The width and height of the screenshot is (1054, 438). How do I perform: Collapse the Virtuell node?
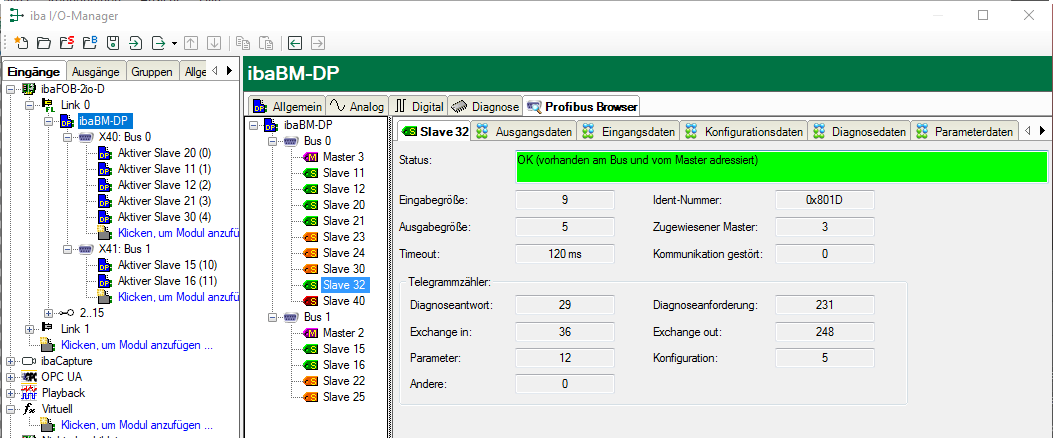[10, 409]
